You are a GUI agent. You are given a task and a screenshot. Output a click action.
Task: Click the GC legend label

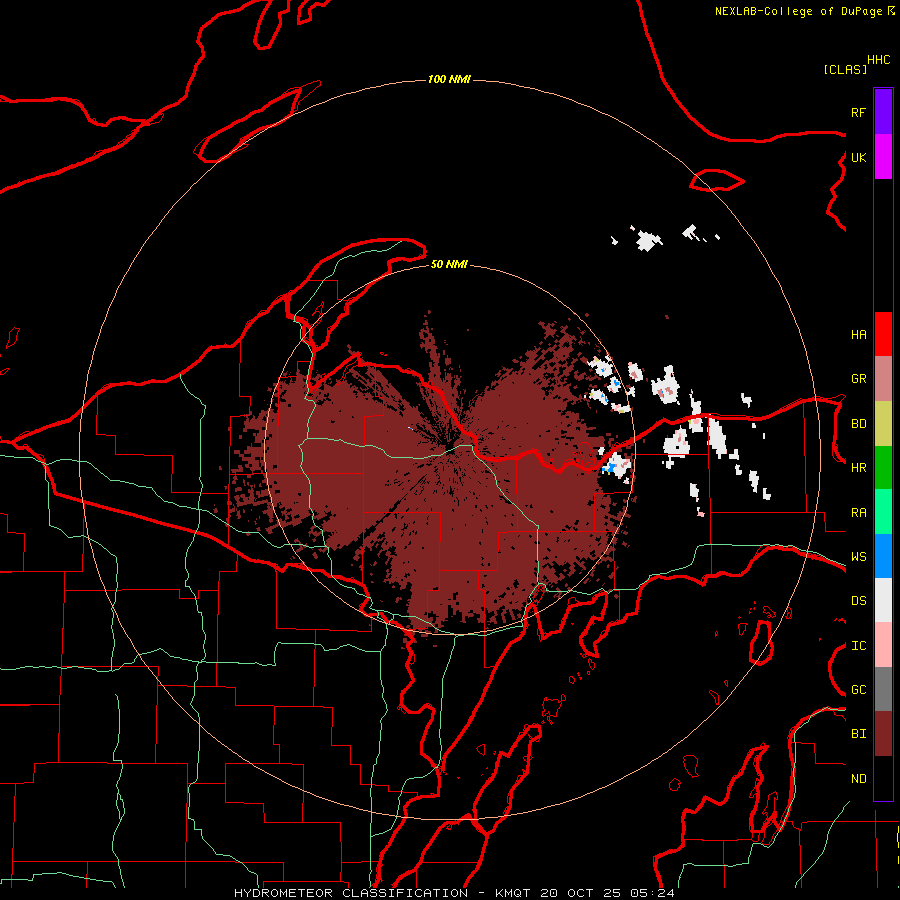point(858,690)
